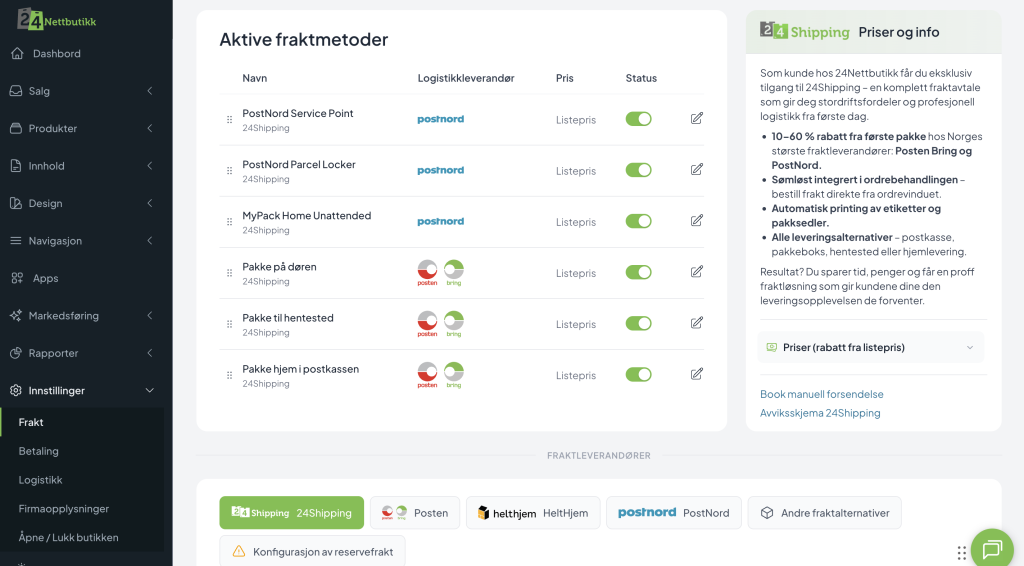This screenshot has width=1024, height=566.
Task: Click the Status column header
Action: tap(641, 78)
